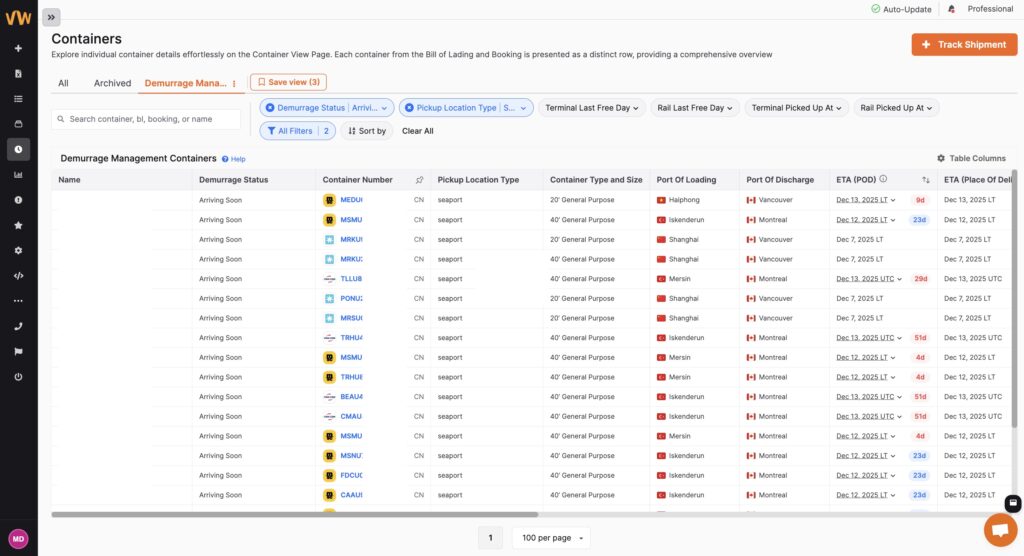The width and height of the screenshot is (1024, 556).
Task: Click the phone contact icon in sidebar
Action: click(18, 326)
